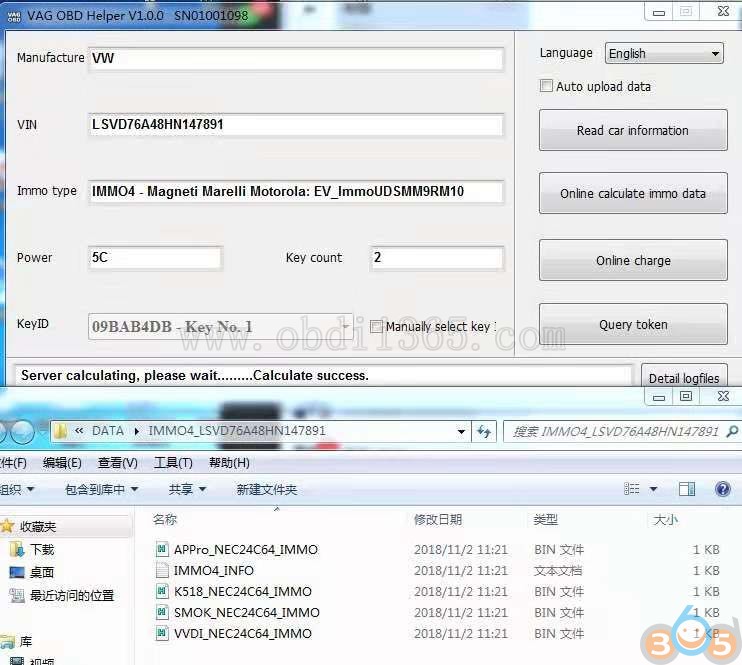
Task: Select the VVDI_NEC24C64_IMMO file
Action: click(243, 633)
